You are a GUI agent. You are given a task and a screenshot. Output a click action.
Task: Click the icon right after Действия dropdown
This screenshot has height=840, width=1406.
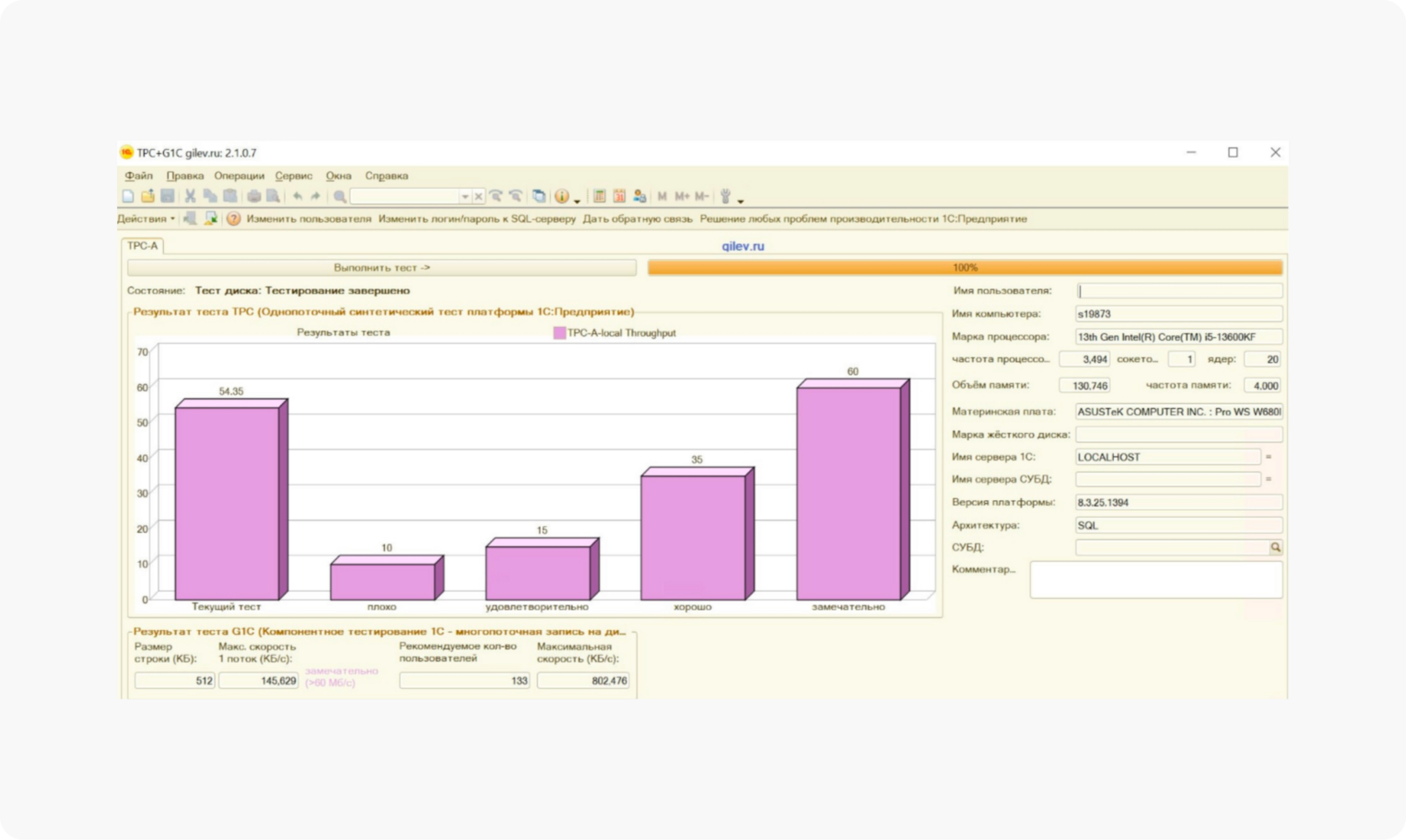tap(190, 219)
